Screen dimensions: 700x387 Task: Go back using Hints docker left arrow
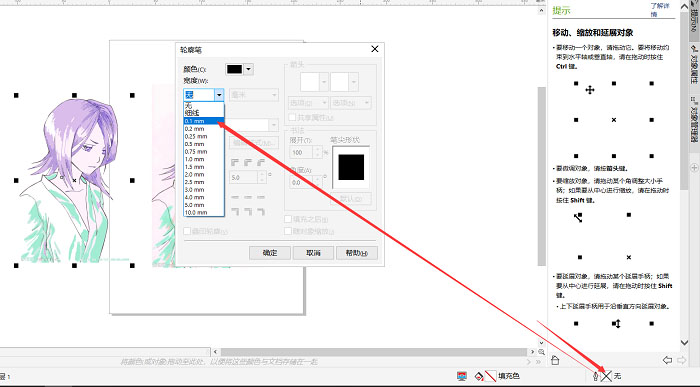coord(667,360)
